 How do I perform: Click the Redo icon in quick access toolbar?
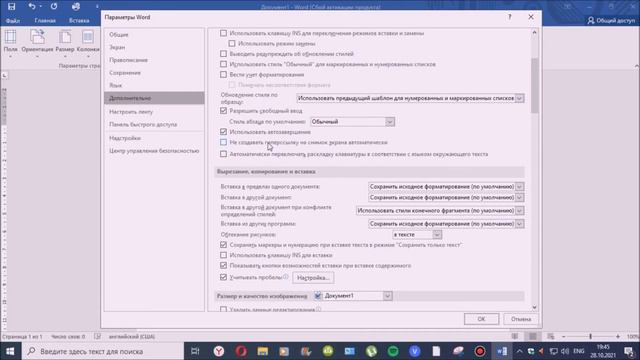tap(54, 7)
